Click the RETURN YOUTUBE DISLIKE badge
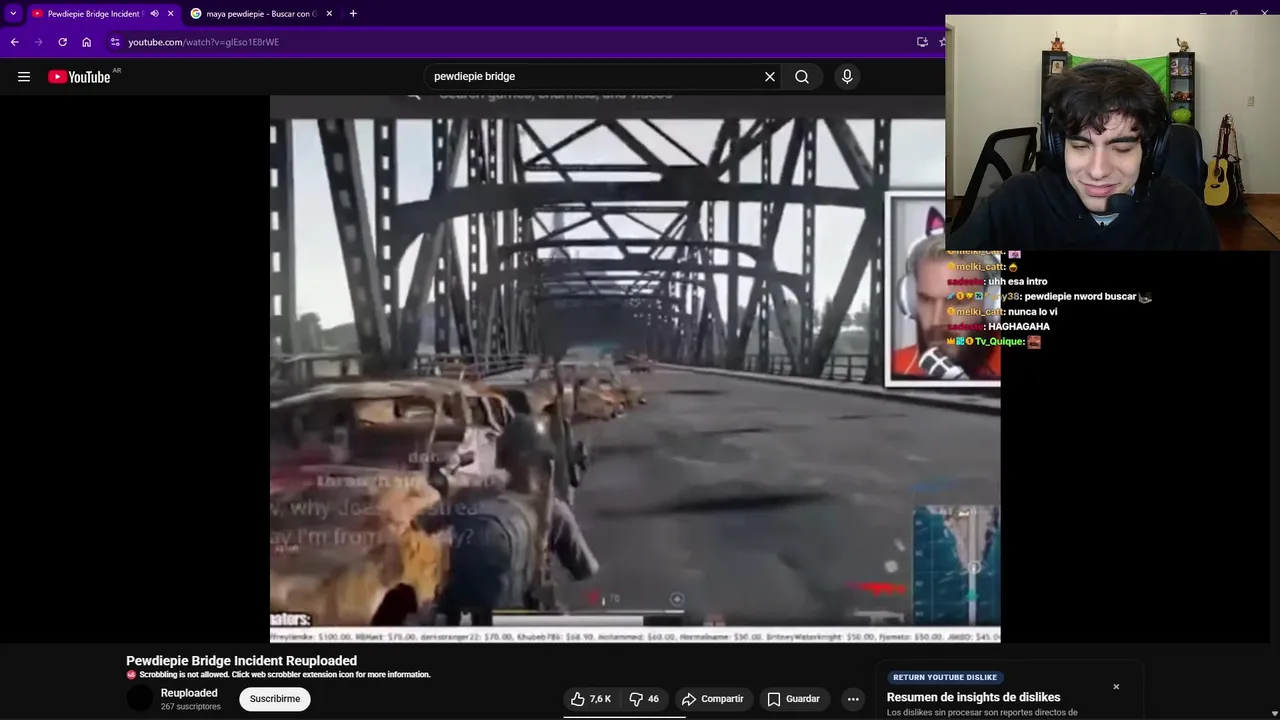The image size is (1280, 720). click(944, 677)
